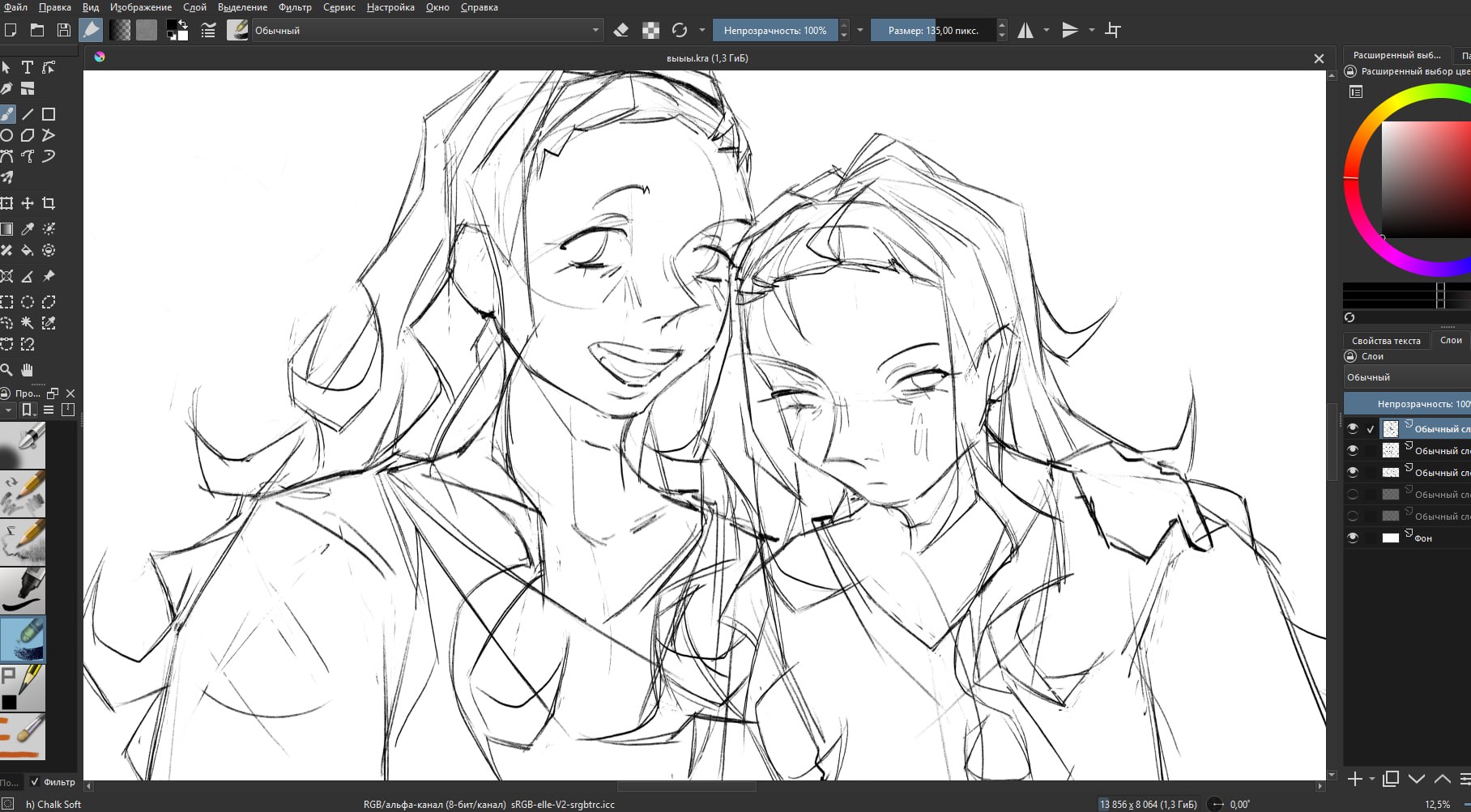The width and height of the screenshot is (1471, 812).
Task: Expand arrow before the size slider
Action: [x=860, y=30]
